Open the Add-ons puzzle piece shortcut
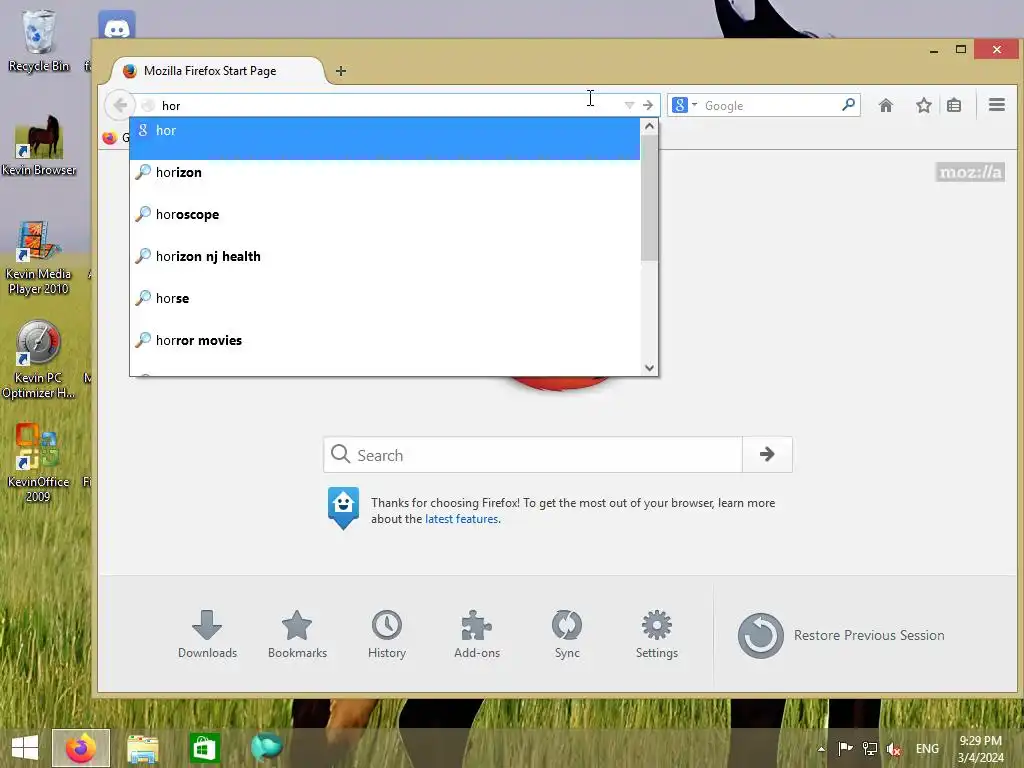The height and width of the screenshot is (768, 1024). [477, 634]
